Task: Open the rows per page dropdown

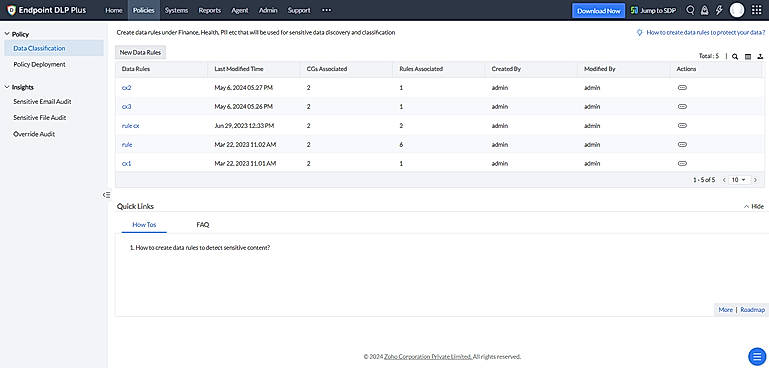Action: point(739,180)
